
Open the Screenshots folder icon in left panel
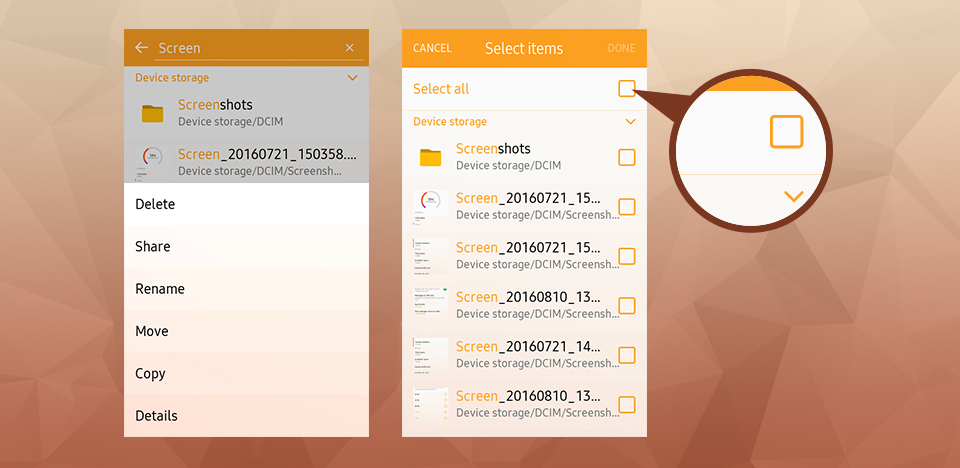point(152,113)
